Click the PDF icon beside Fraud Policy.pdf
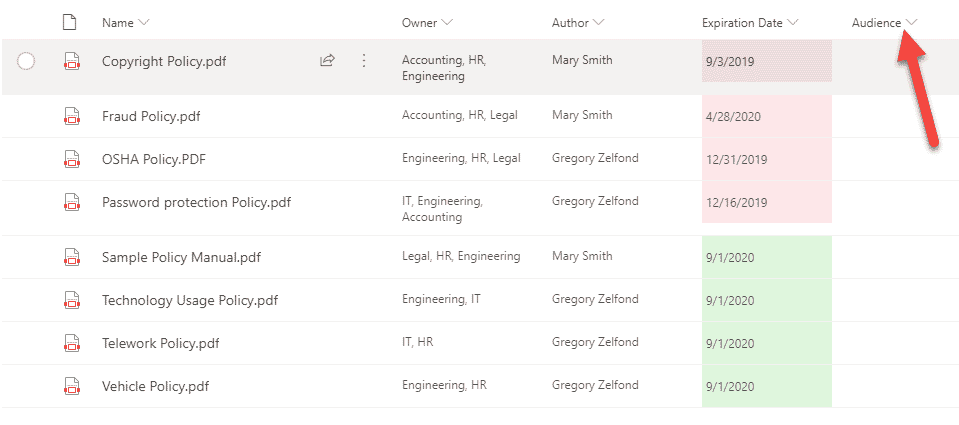The height and width of the screenshot is (425, 959). point(72,116)
